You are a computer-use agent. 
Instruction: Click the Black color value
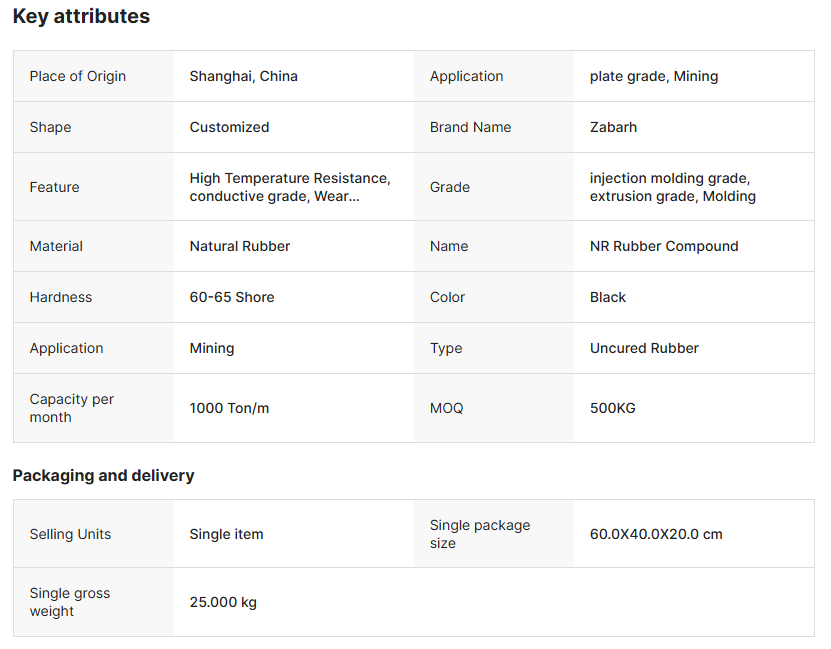pos(608,297)
